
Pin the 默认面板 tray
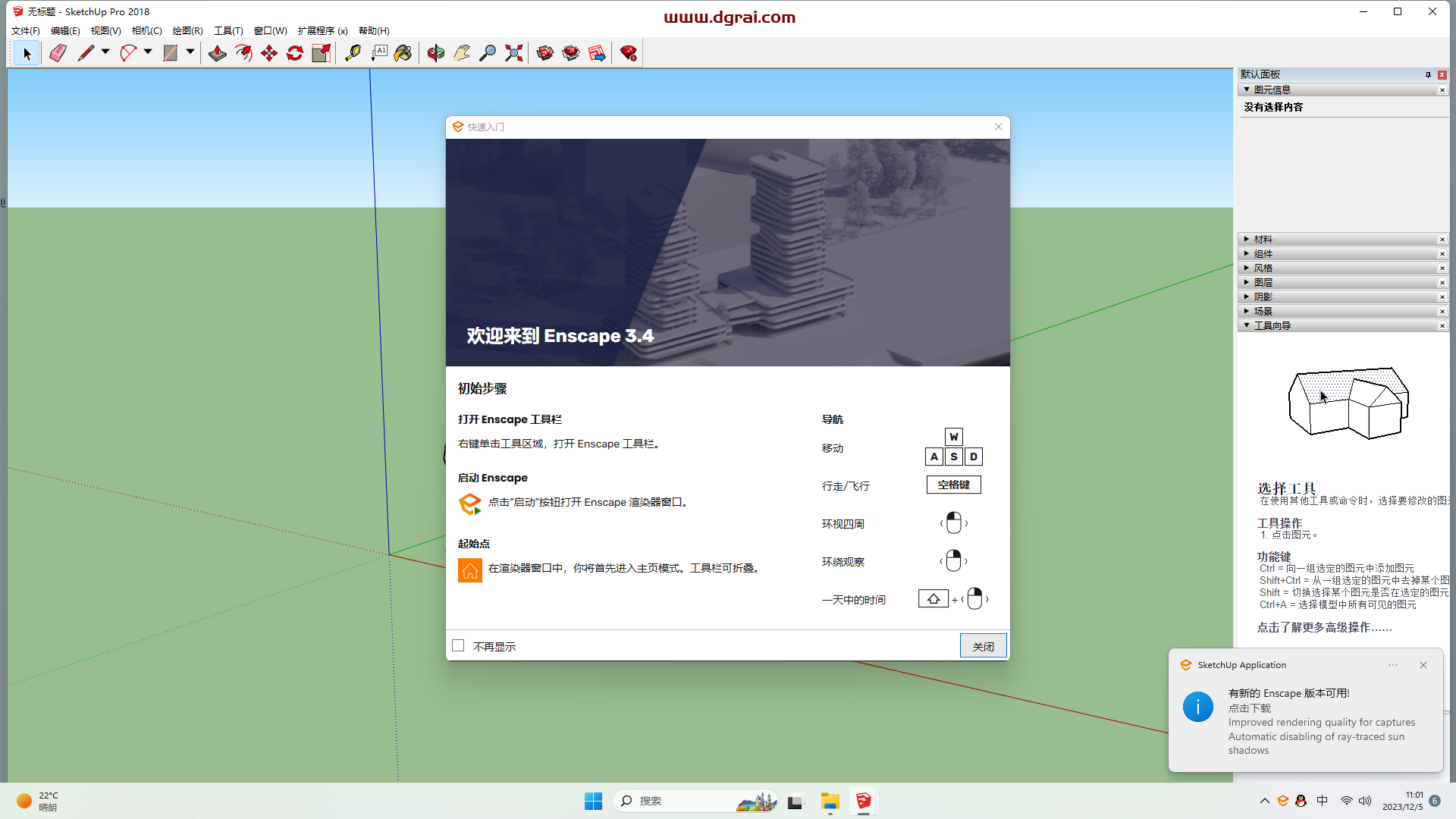(x=1428, y=74)
